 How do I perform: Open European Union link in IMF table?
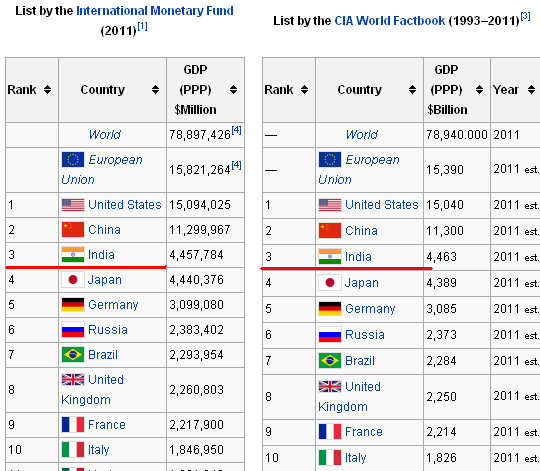(102, 170)
